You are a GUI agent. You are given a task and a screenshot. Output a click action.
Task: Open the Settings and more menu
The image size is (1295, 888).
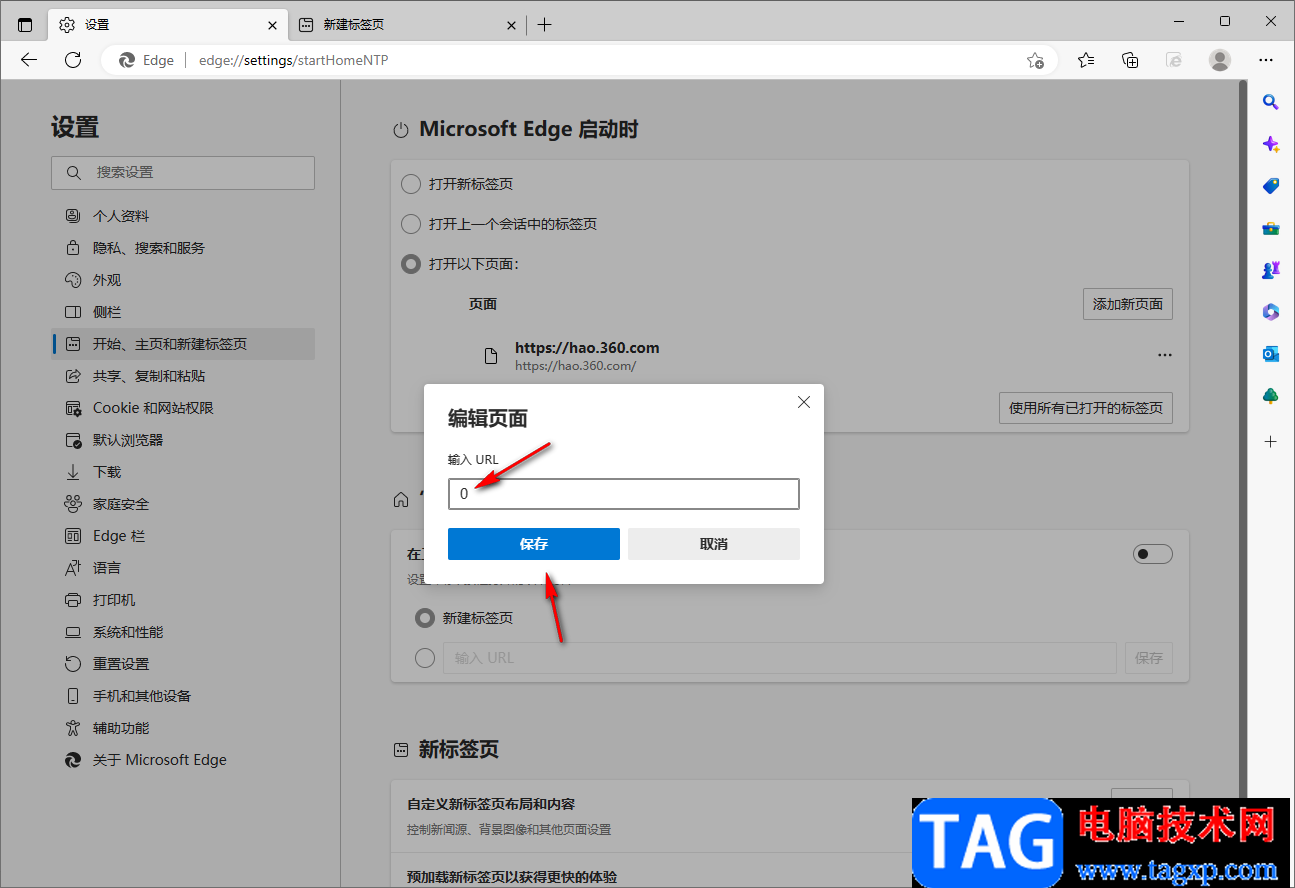[1266, 60]
